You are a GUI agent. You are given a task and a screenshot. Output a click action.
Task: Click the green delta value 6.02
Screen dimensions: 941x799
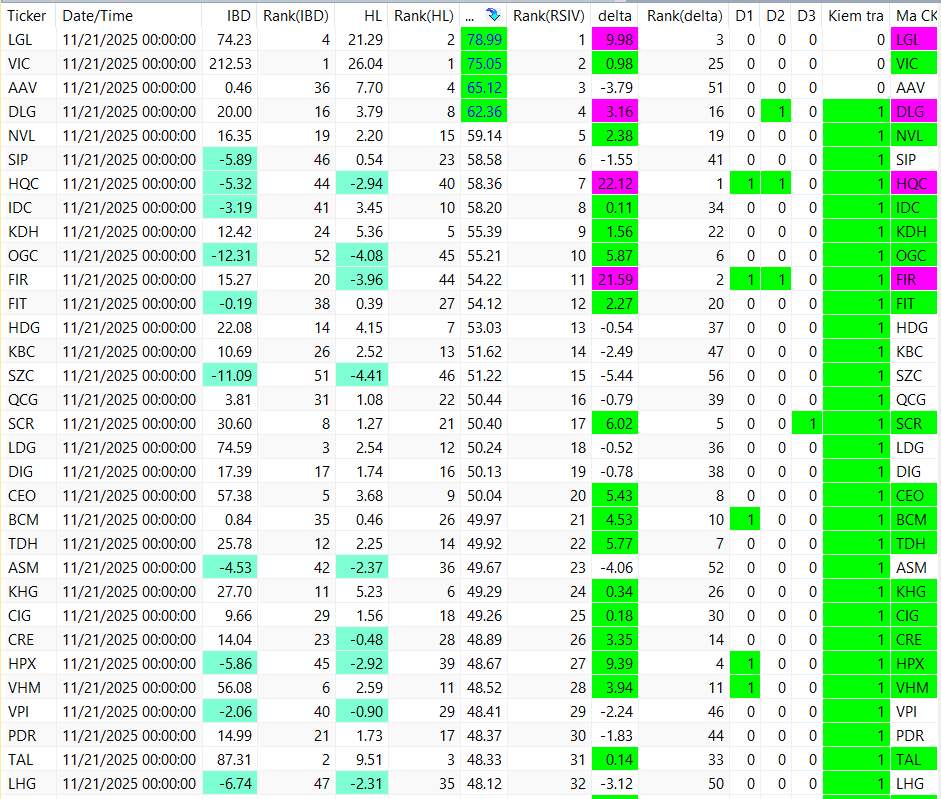point(615,424)
